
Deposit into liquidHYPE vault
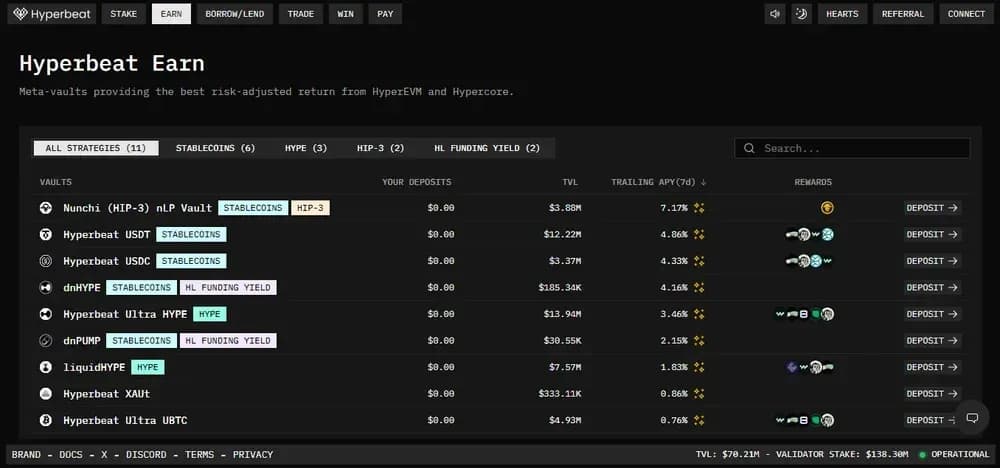(932, 367)
